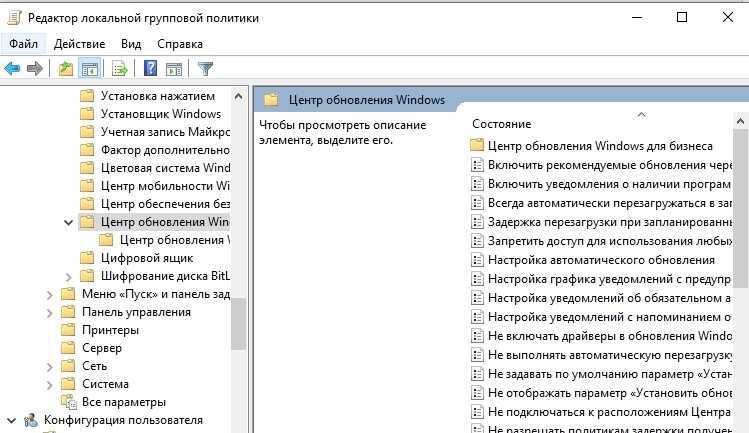Select the child Центр обновления subfolder
Image resolution: width=749 pixels, height=433 pixels.
pos(174,240)
